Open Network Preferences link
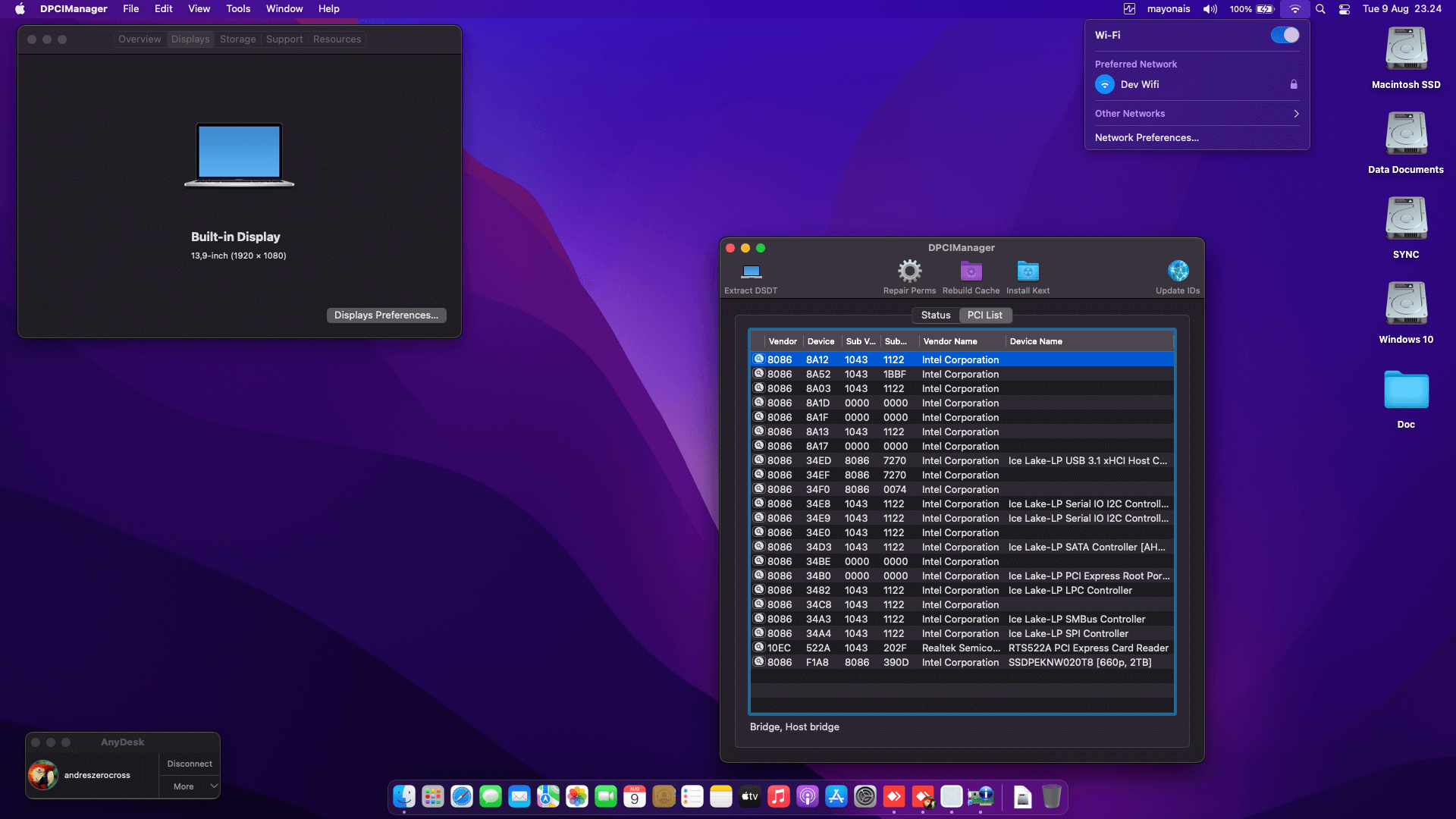The image size is (1456, 819). tap(1147, 138)
